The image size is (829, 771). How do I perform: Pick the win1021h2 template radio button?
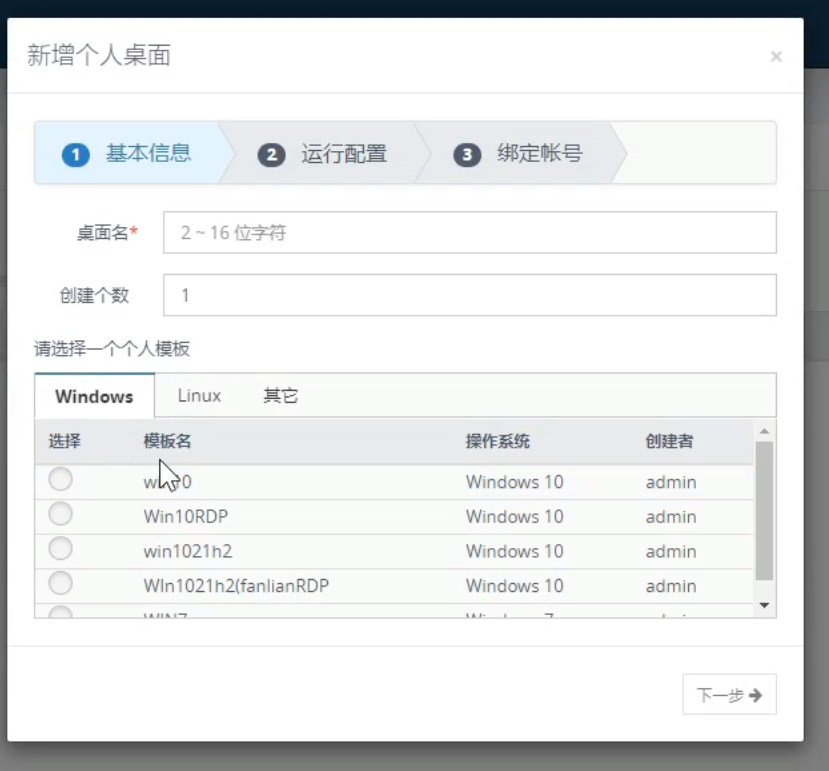pyautogui.click(x=61, y=549)
